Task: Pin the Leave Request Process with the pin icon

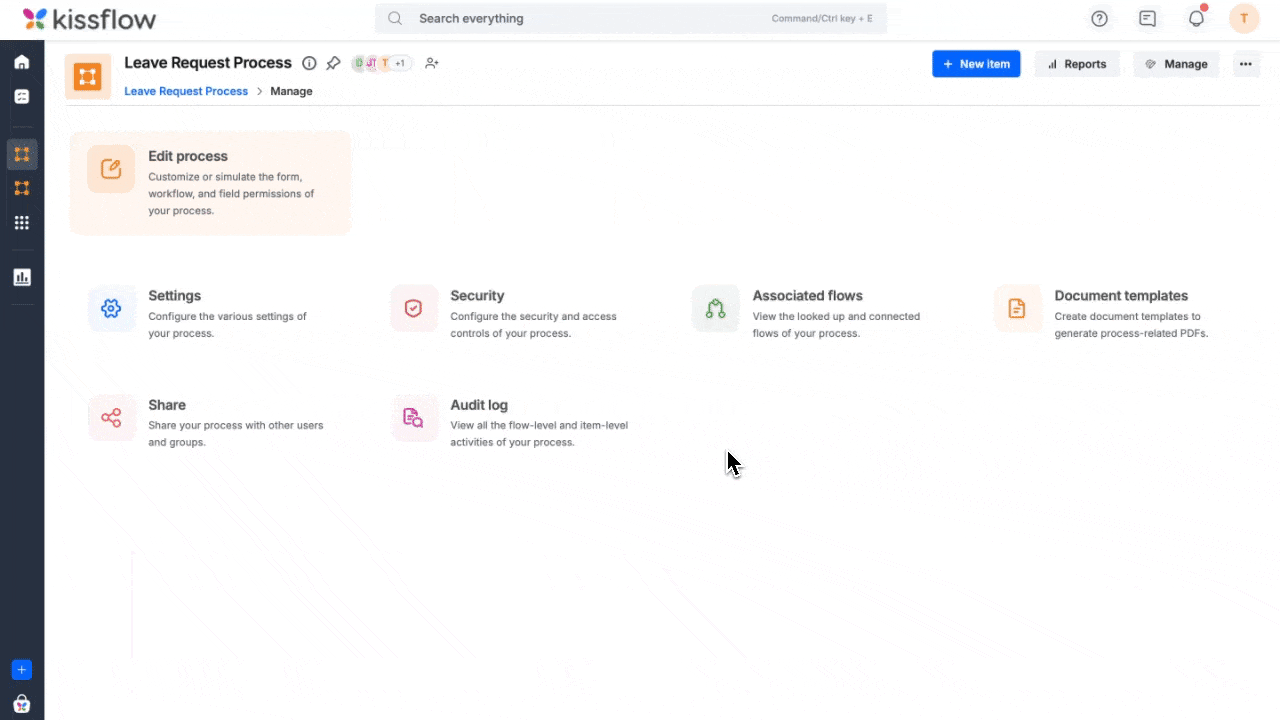Action: 334,63
